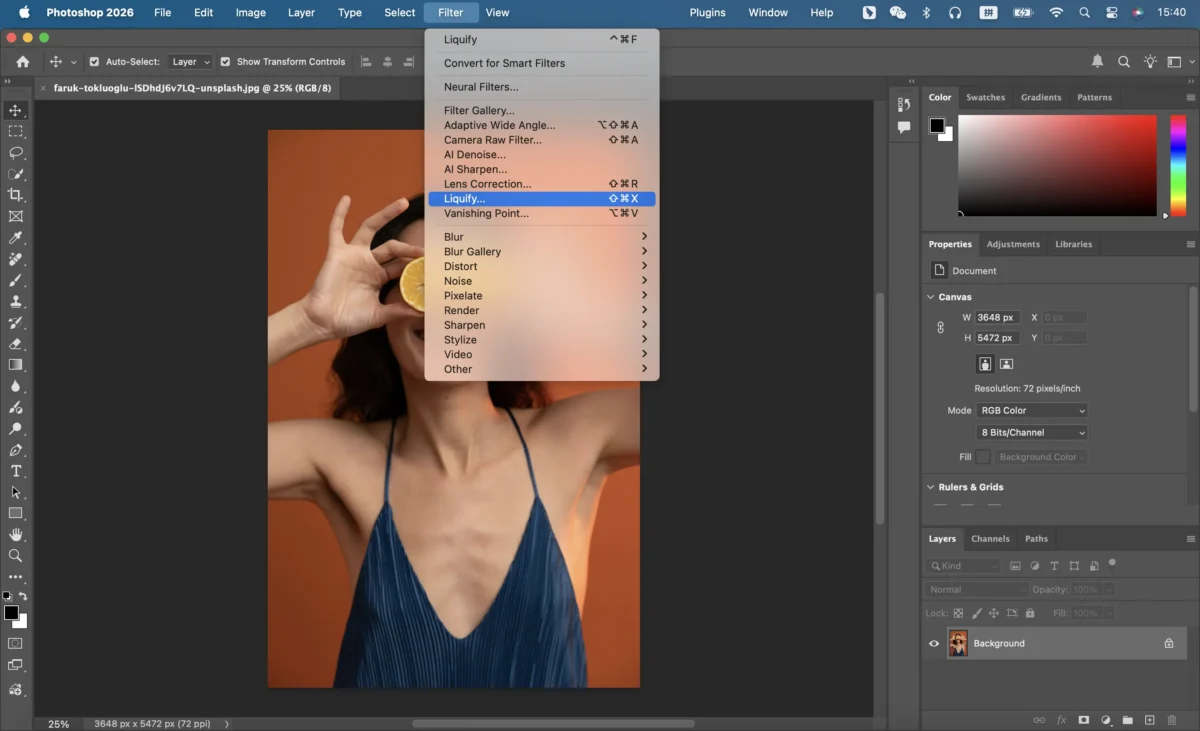Create a new layer
Viewport: 1200px width, 731px height.
(x=1150, y=719)
